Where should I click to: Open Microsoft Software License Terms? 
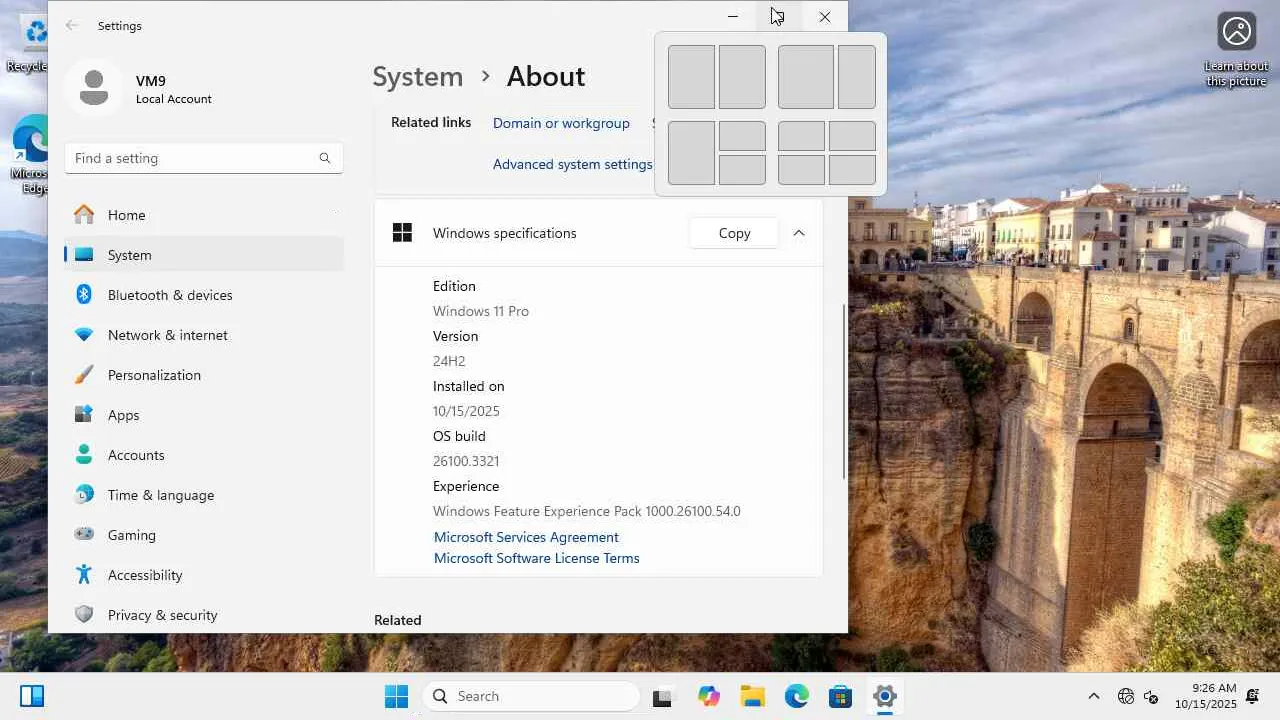click(536, 558)
